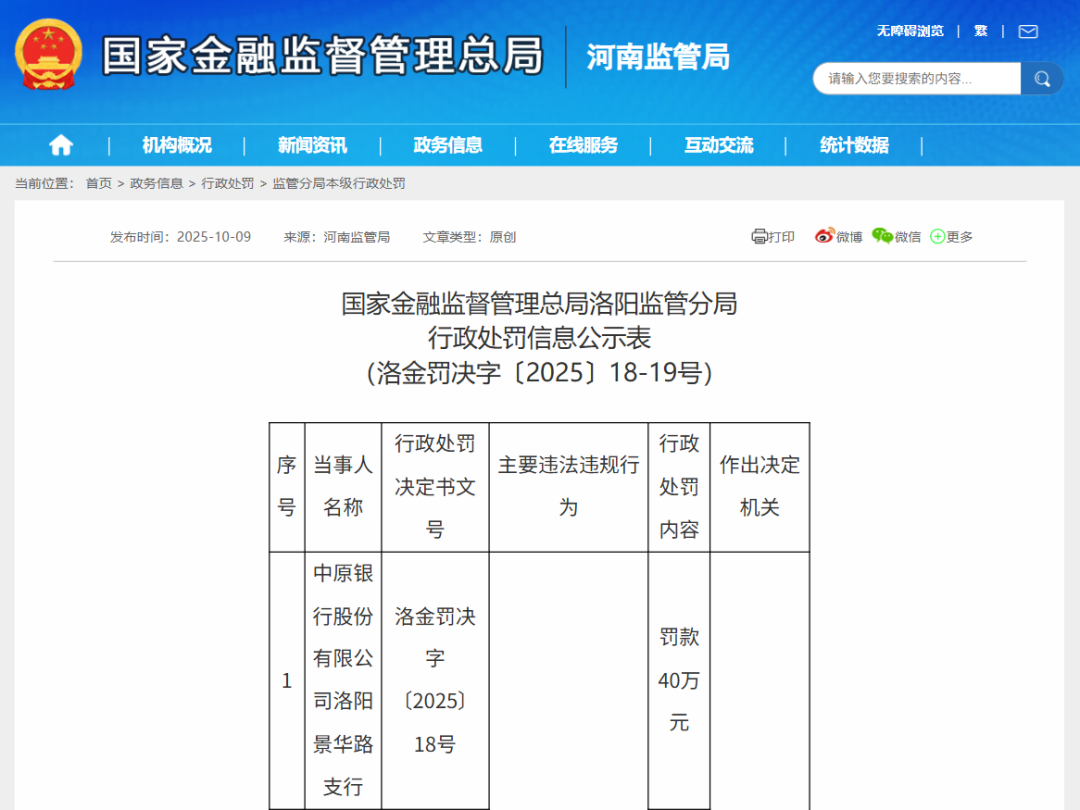Share via the WeChat icon
Screen dimensions: 1080x810
[x=882, y=236]
